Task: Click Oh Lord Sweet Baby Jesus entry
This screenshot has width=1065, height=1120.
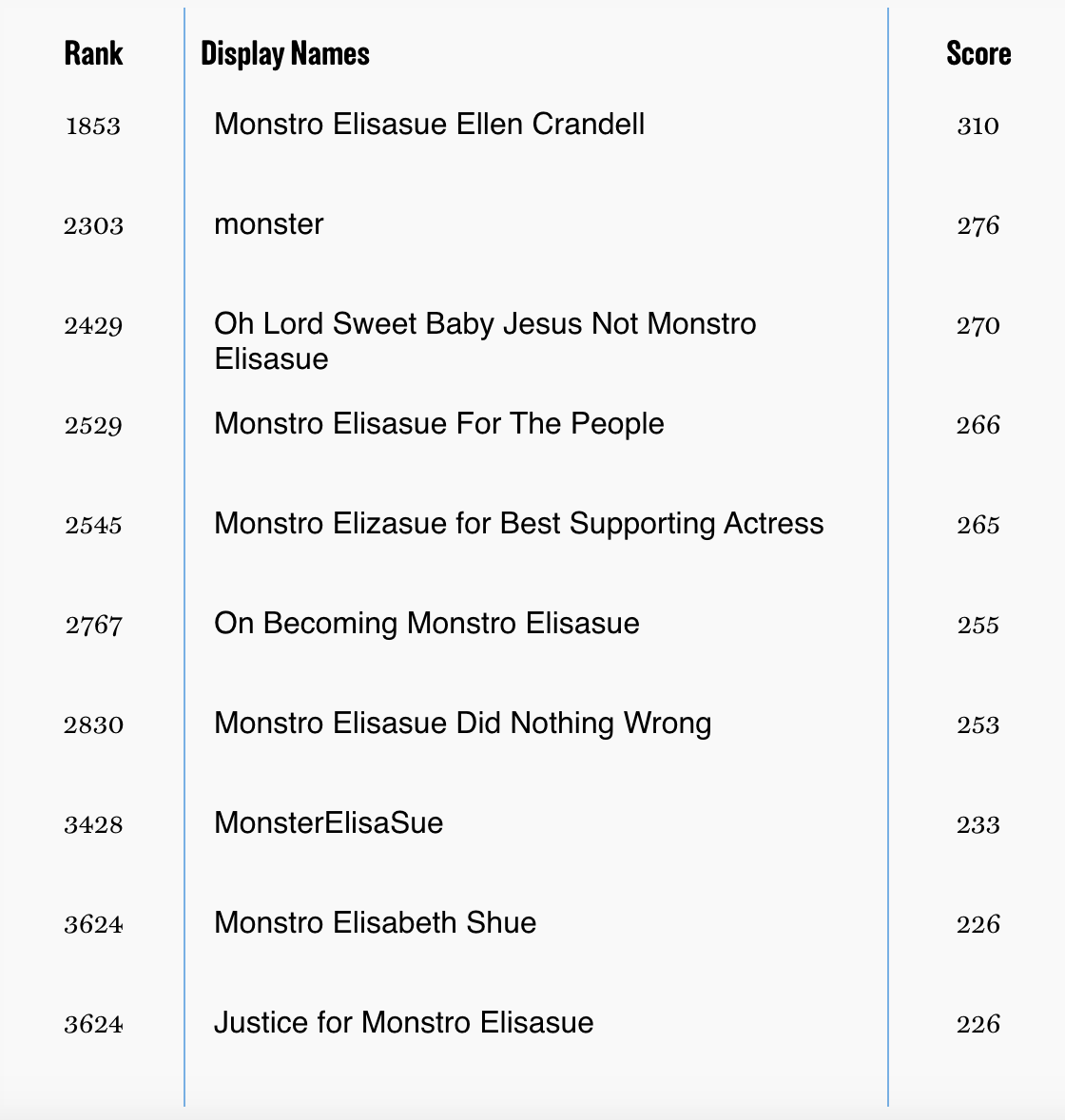Action: tap(485, 340)
